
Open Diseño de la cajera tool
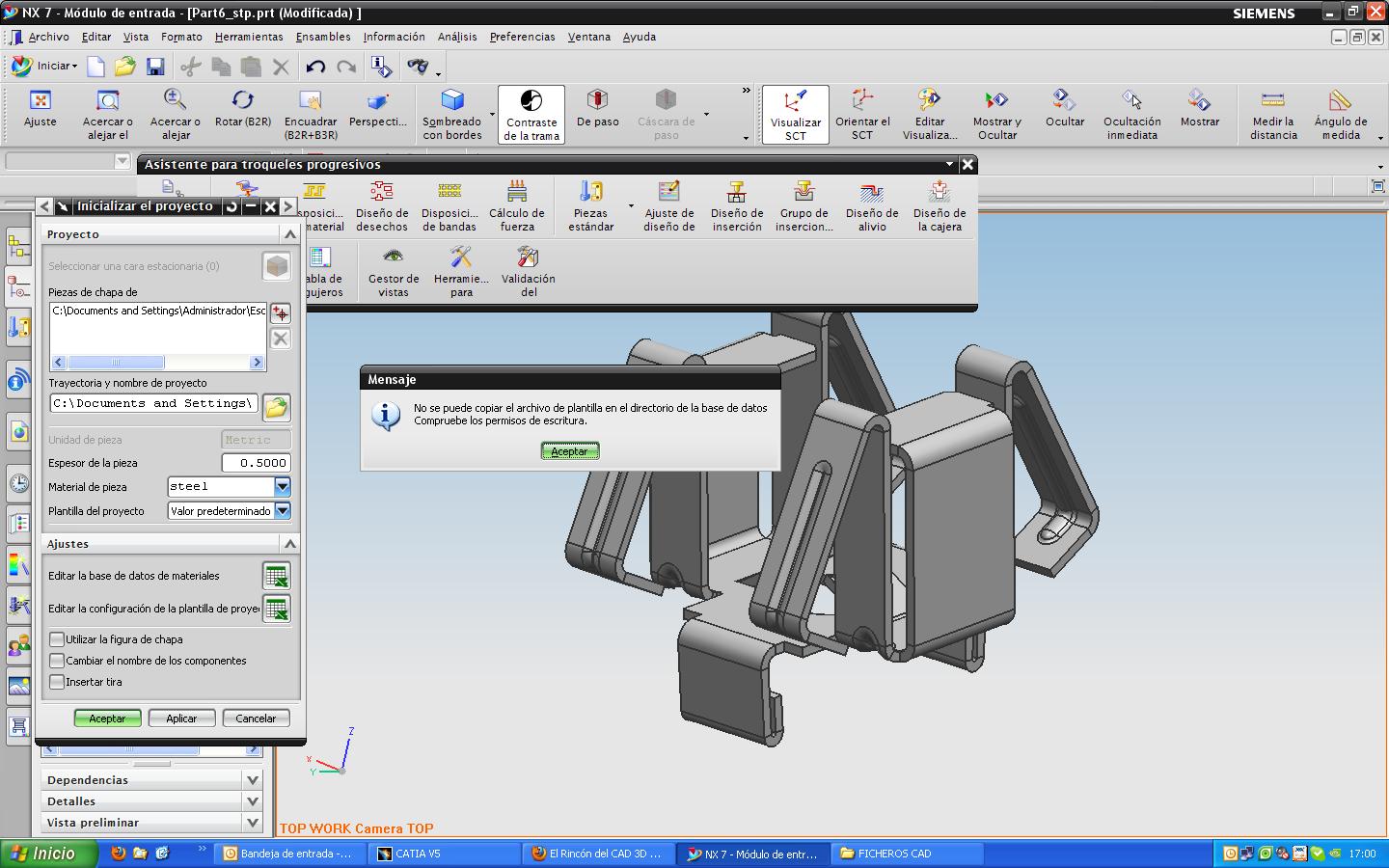click(x=940, y=206)
